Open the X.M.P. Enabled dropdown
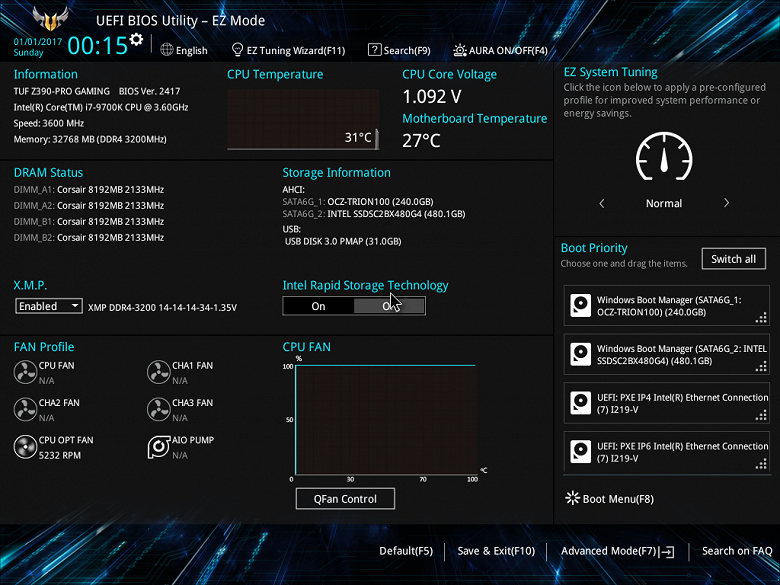Viewport: 780px width, 585px height. click(49, 306)
